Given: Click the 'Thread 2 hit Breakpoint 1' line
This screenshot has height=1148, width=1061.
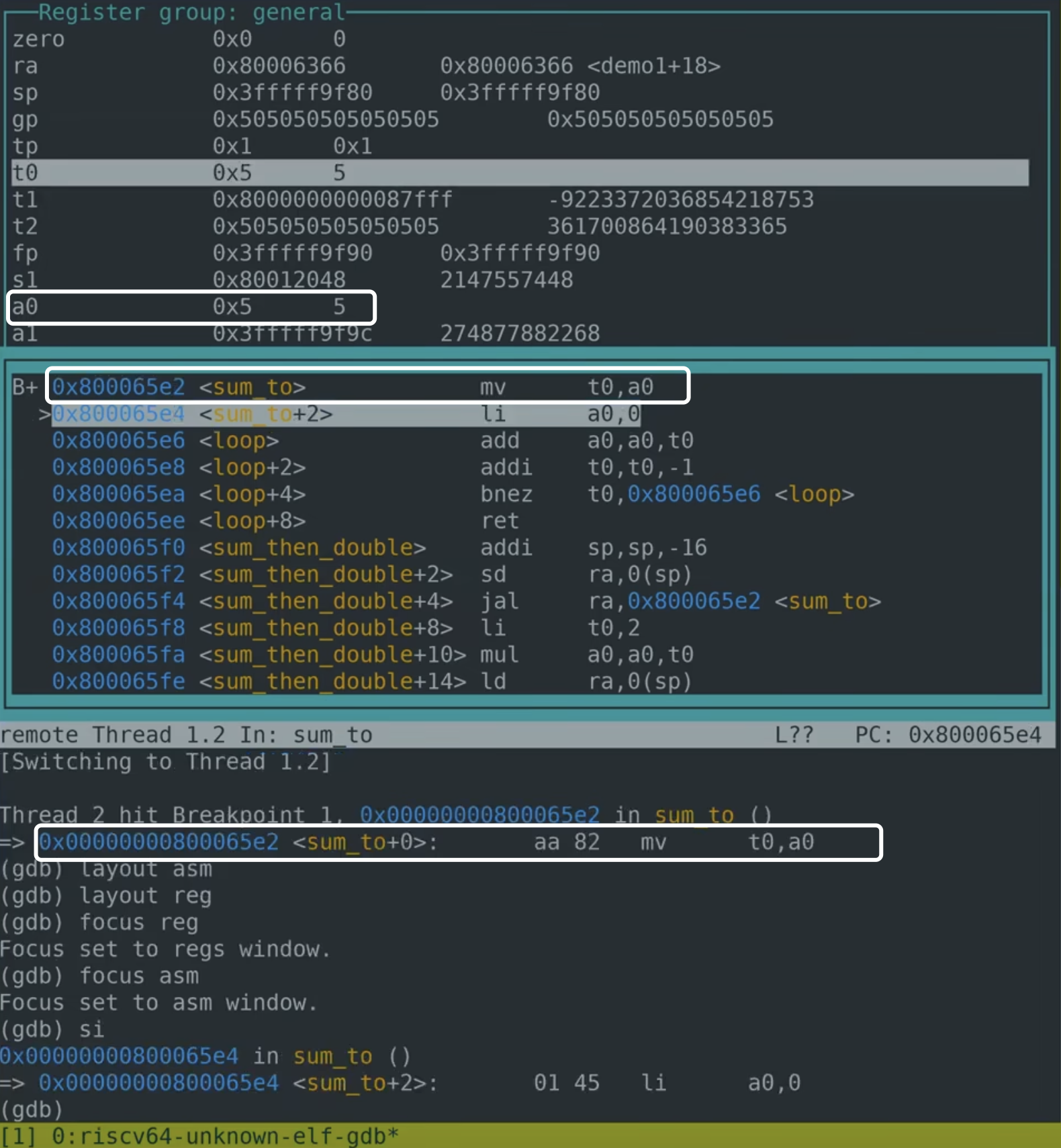Looking at the screenshot, I should pyautogui.click(x=385, y=815).
